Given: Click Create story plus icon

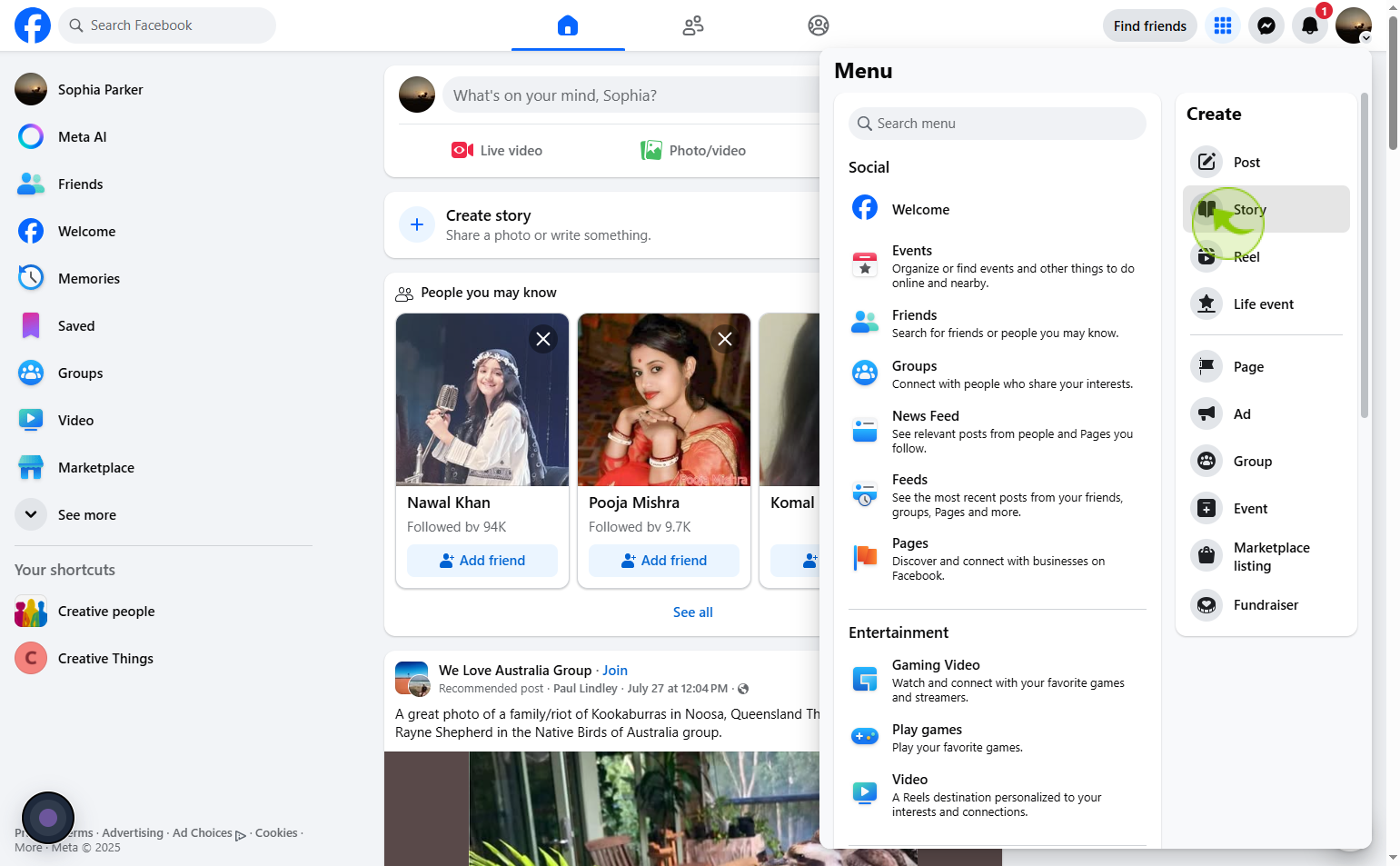Looking at the screenshot, I should [x=417, y=224].
